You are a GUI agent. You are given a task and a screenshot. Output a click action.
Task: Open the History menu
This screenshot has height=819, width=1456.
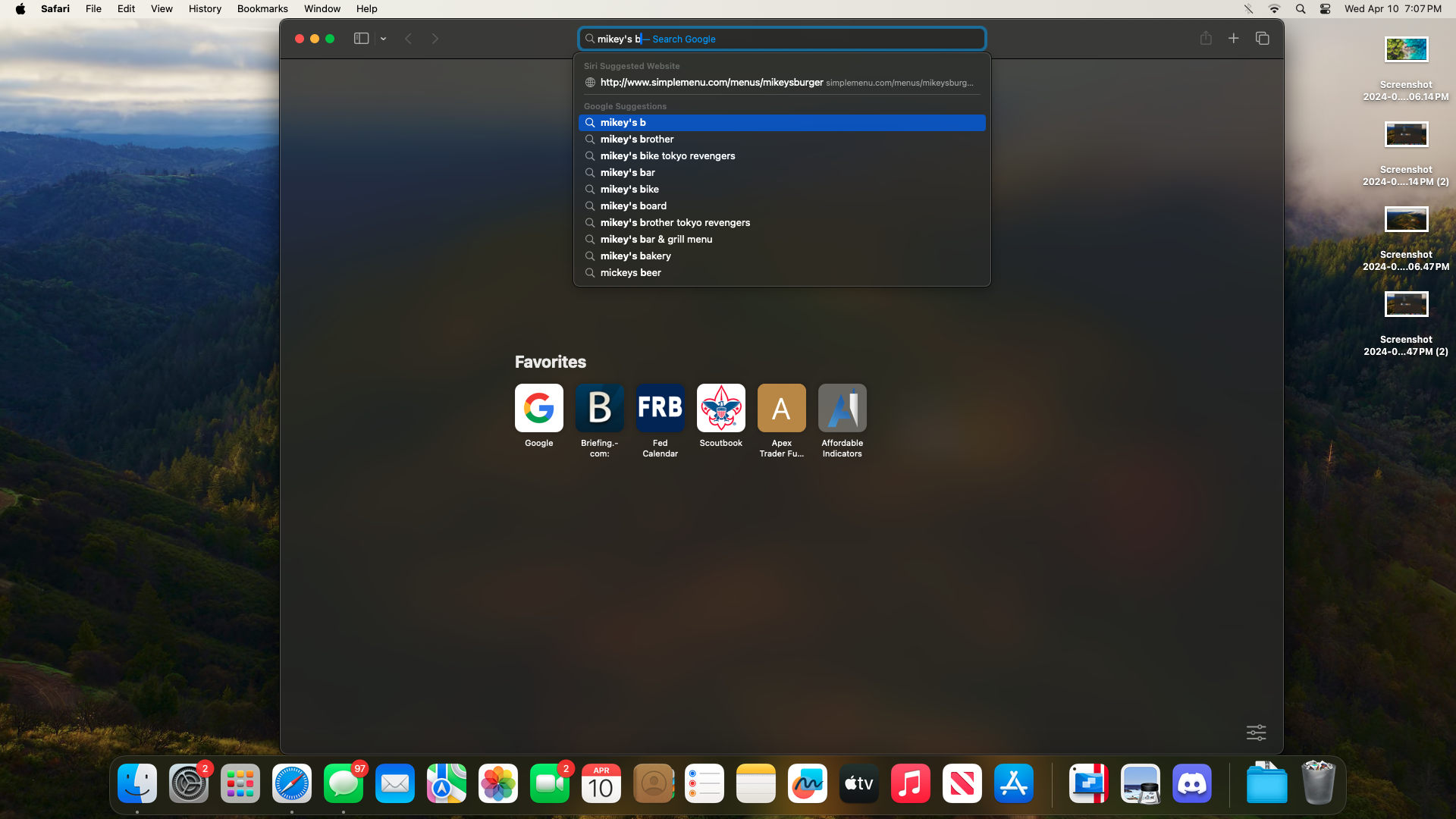pos(205,9)
